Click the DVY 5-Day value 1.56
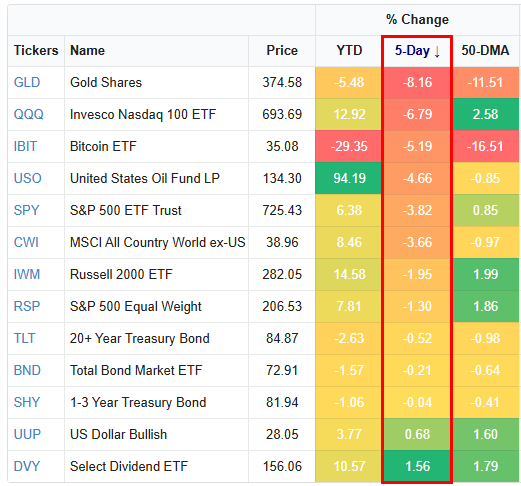Screen dimensions: 521x486 (x=417, y=466)
